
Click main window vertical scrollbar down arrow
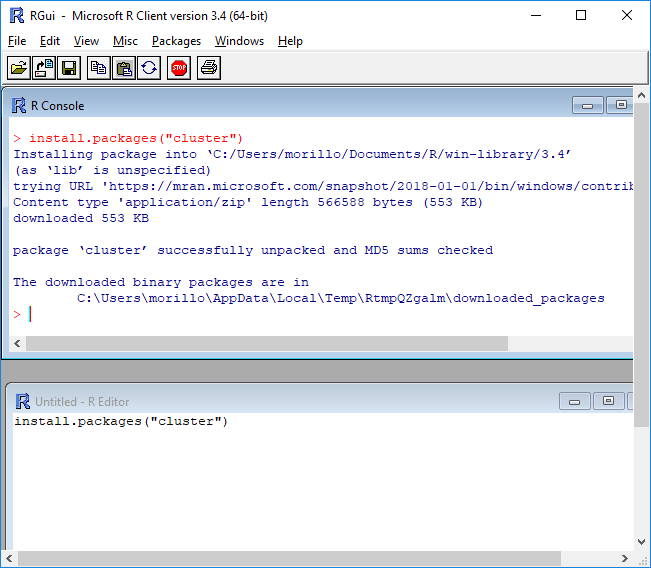coord(641,542)
